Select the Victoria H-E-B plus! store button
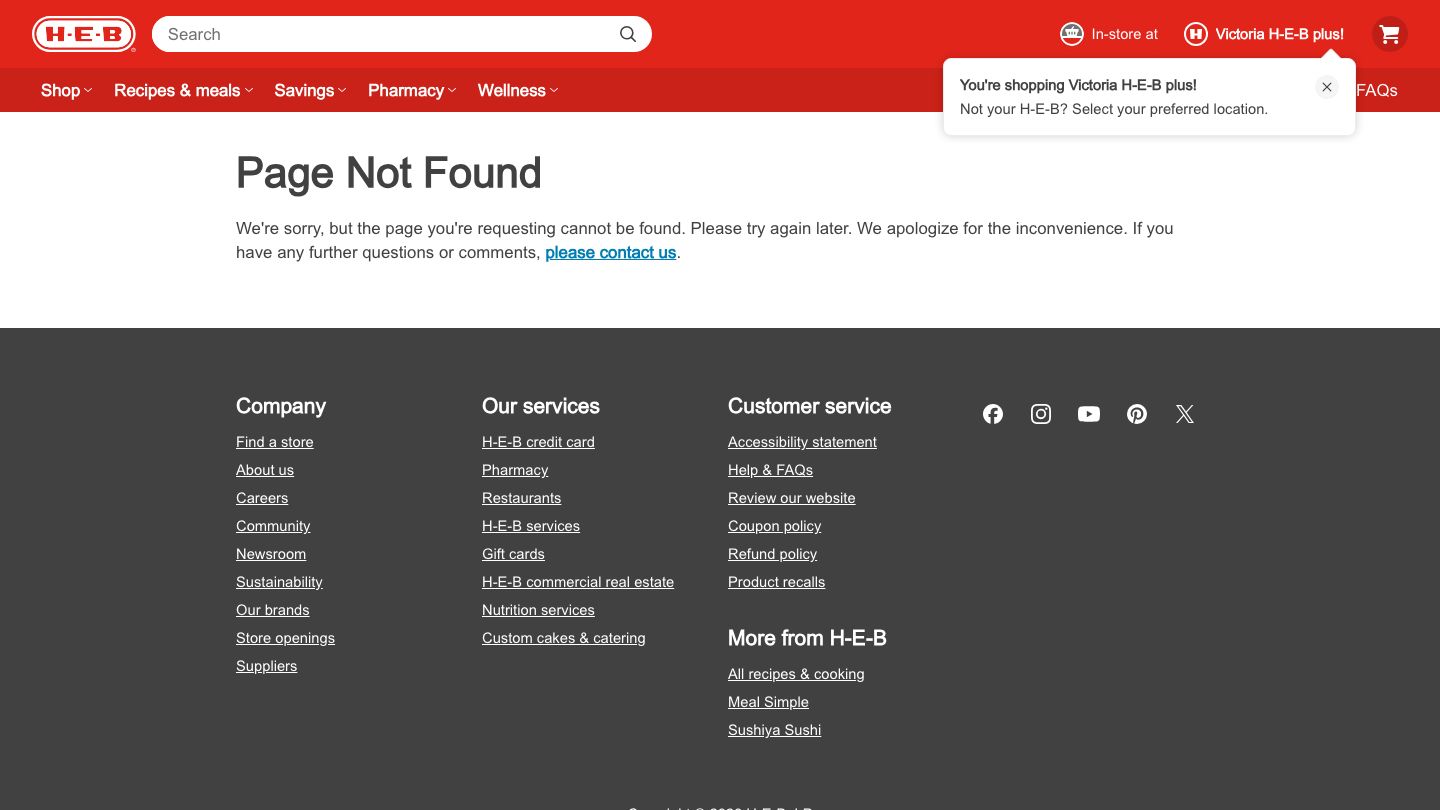The height and width of the screenshot is (810, 1440). tap(1265, 34)
